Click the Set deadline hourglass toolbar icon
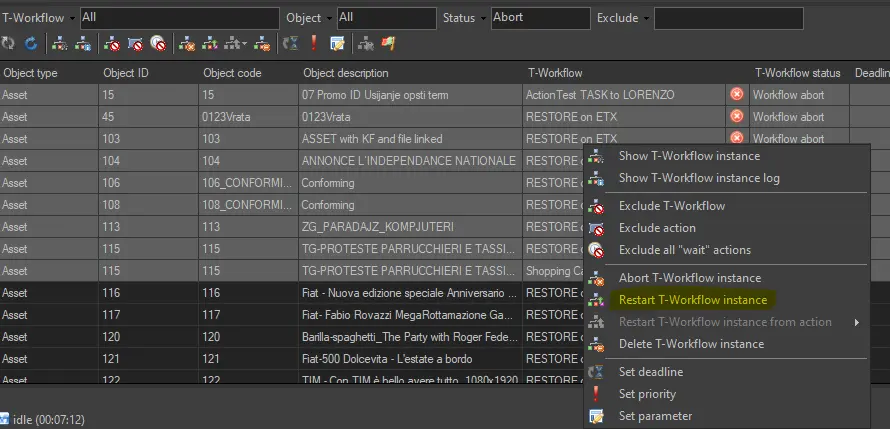890x429 pixels. click(290, 43)
